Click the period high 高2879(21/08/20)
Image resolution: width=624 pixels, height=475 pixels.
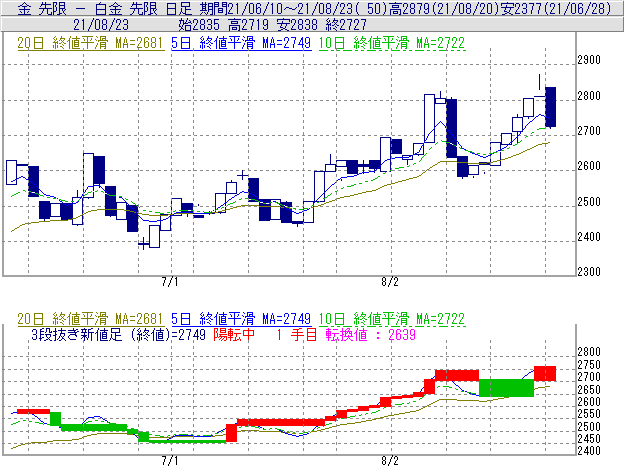tap(444, 9)
